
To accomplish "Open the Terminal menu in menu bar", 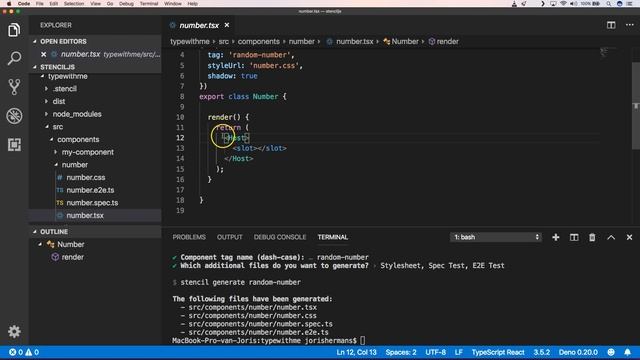I will (149, 3).
